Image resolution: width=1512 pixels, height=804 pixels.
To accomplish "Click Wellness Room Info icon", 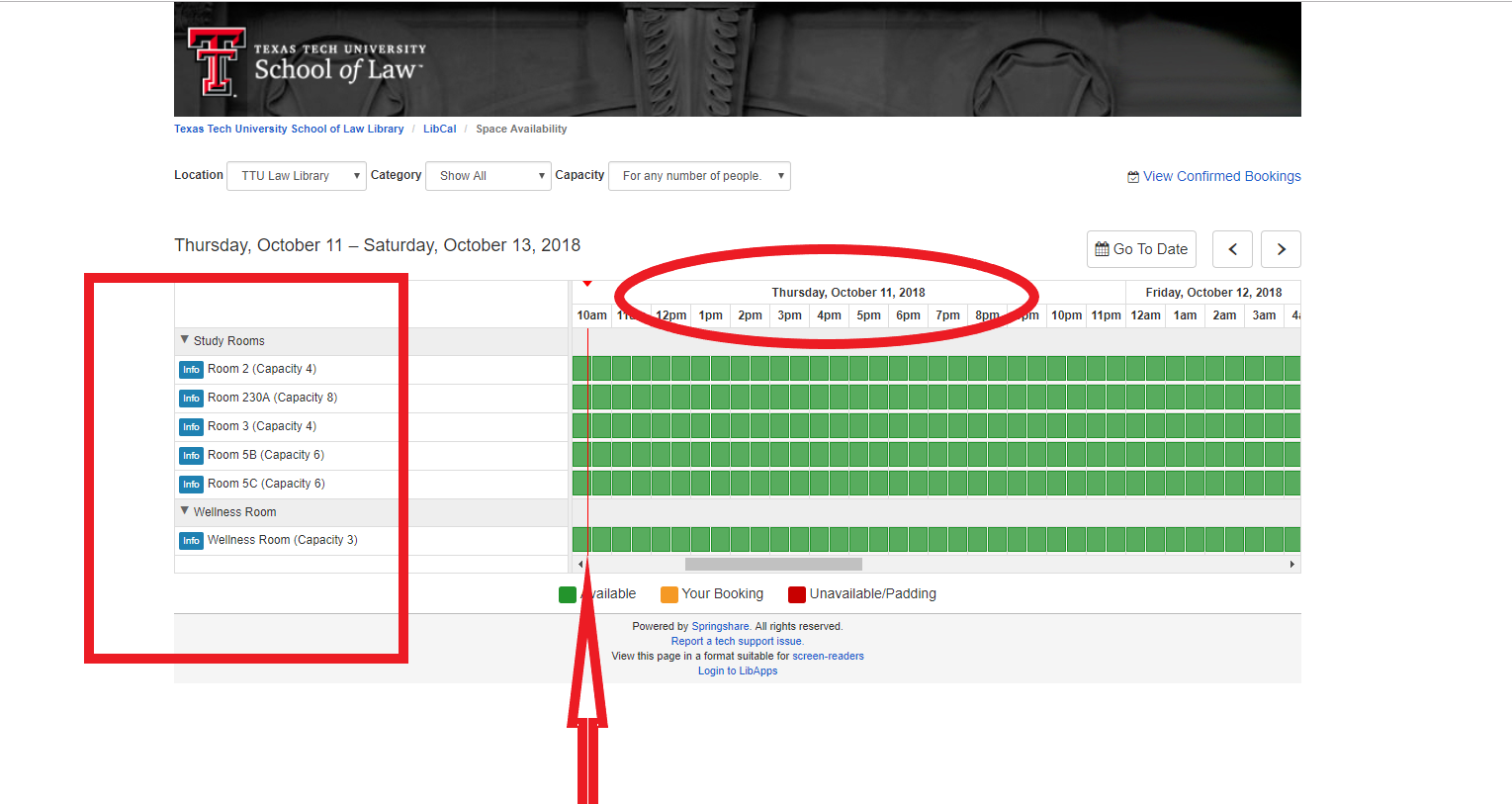I will click(191, 541).
